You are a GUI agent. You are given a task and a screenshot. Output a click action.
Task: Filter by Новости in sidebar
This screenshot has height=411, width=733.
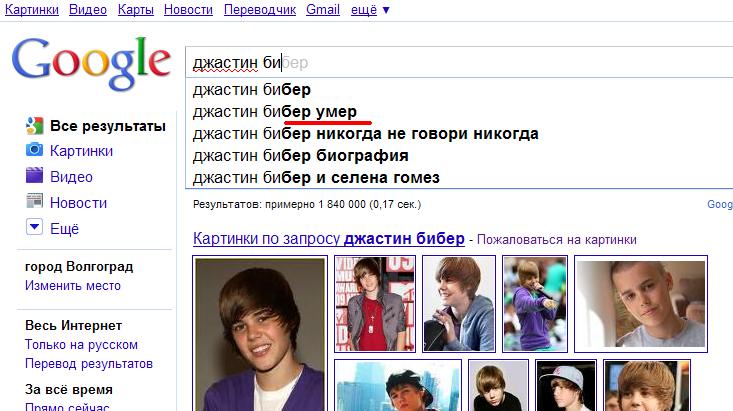79,203
